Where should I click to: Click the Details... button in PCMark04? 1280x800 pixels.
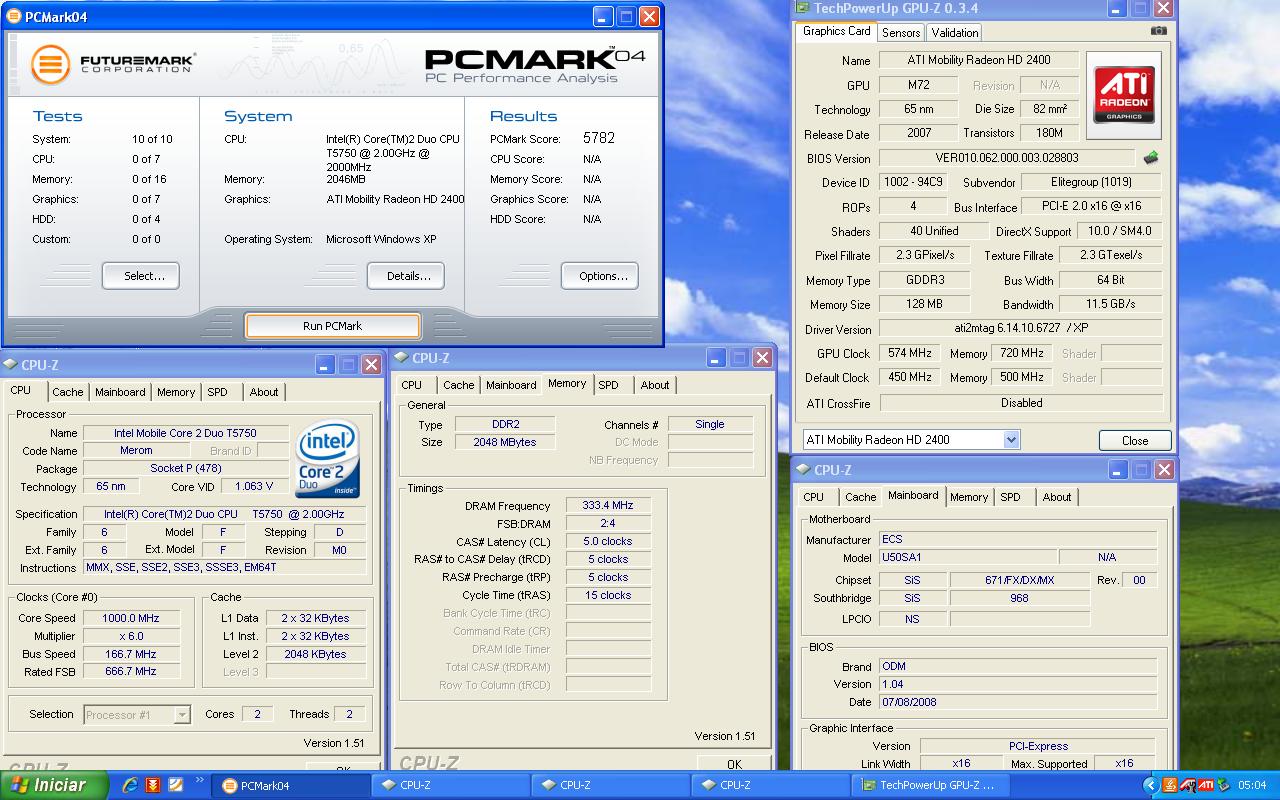coord(406,276)
